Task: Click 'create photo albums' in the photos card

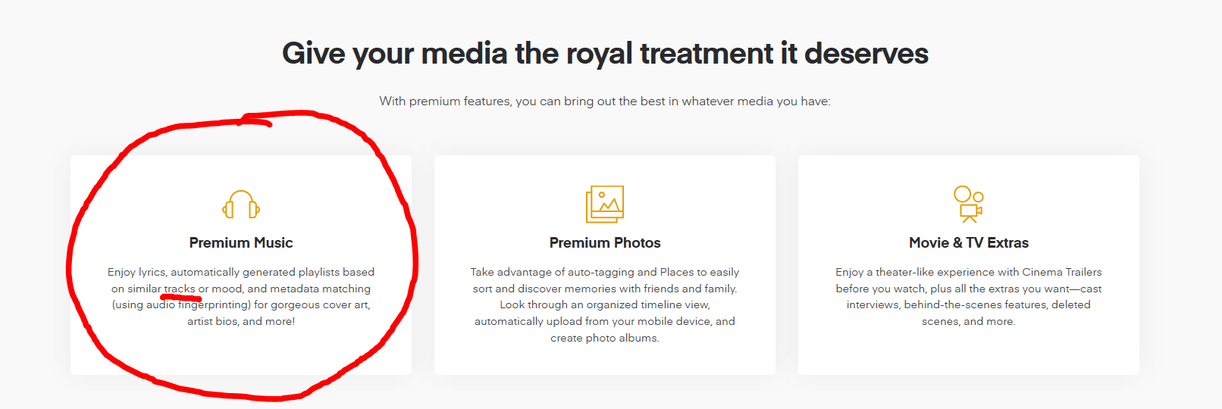Action: (605, 338)
